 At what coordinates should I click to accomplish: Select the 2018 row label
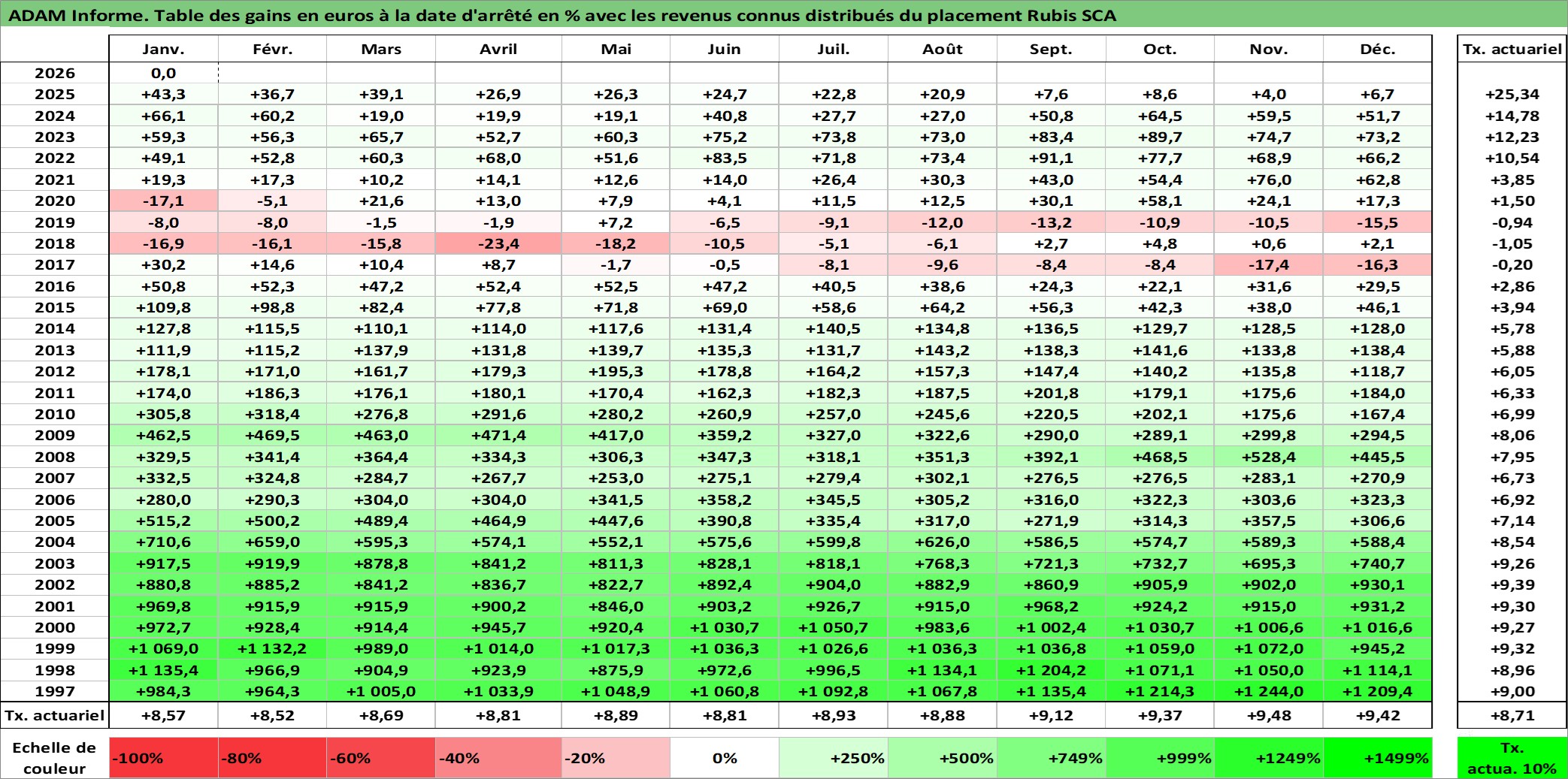pos(55,243)
